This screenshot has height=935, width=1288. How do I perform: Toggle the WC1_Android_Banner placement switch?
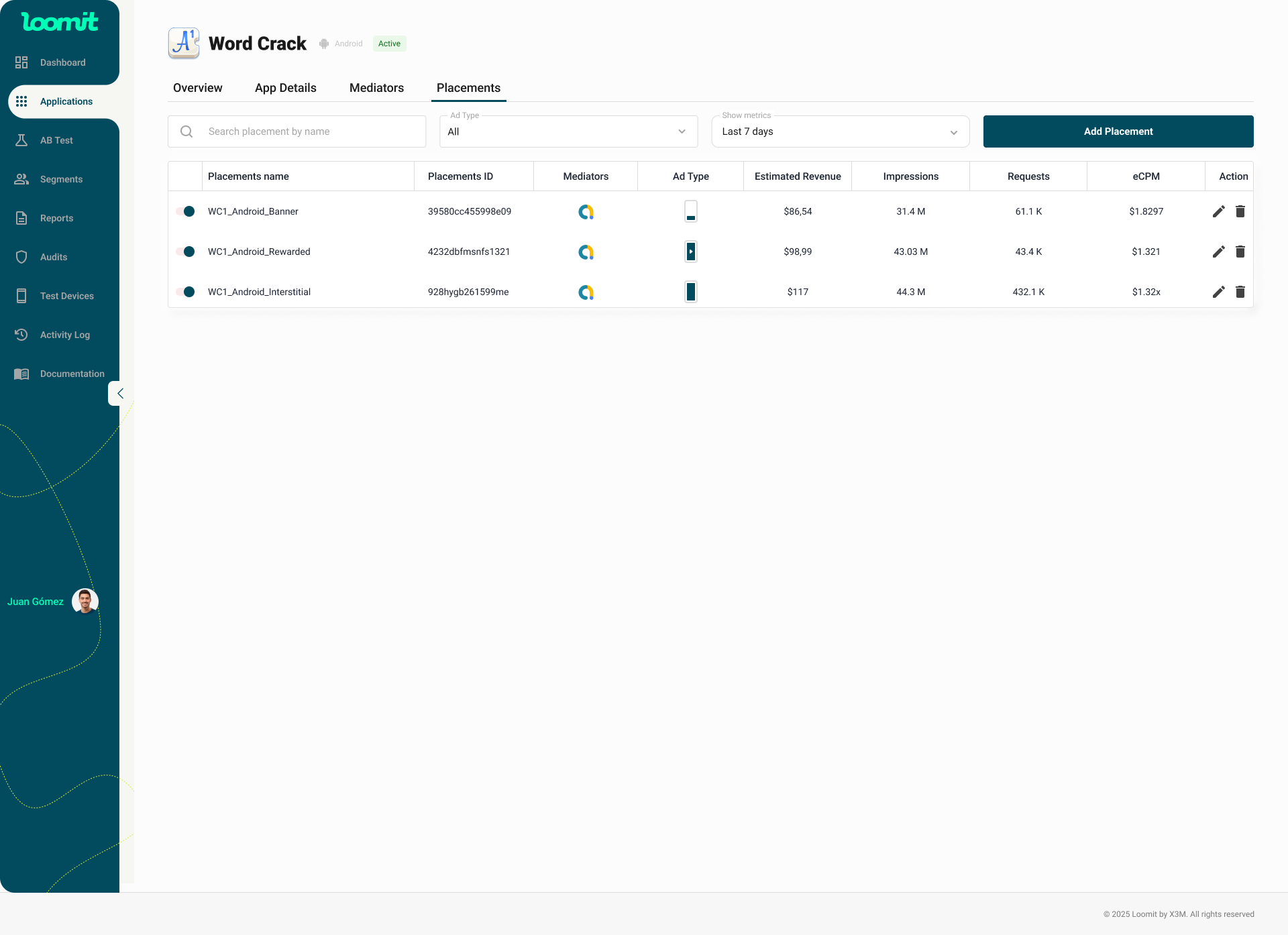coord(186,211)
